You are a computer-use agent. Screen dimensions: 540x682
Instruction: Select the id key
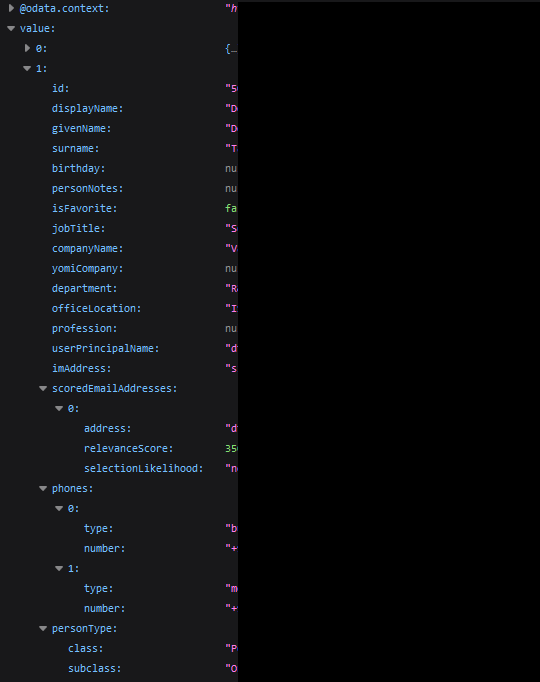tap(60, 88)
